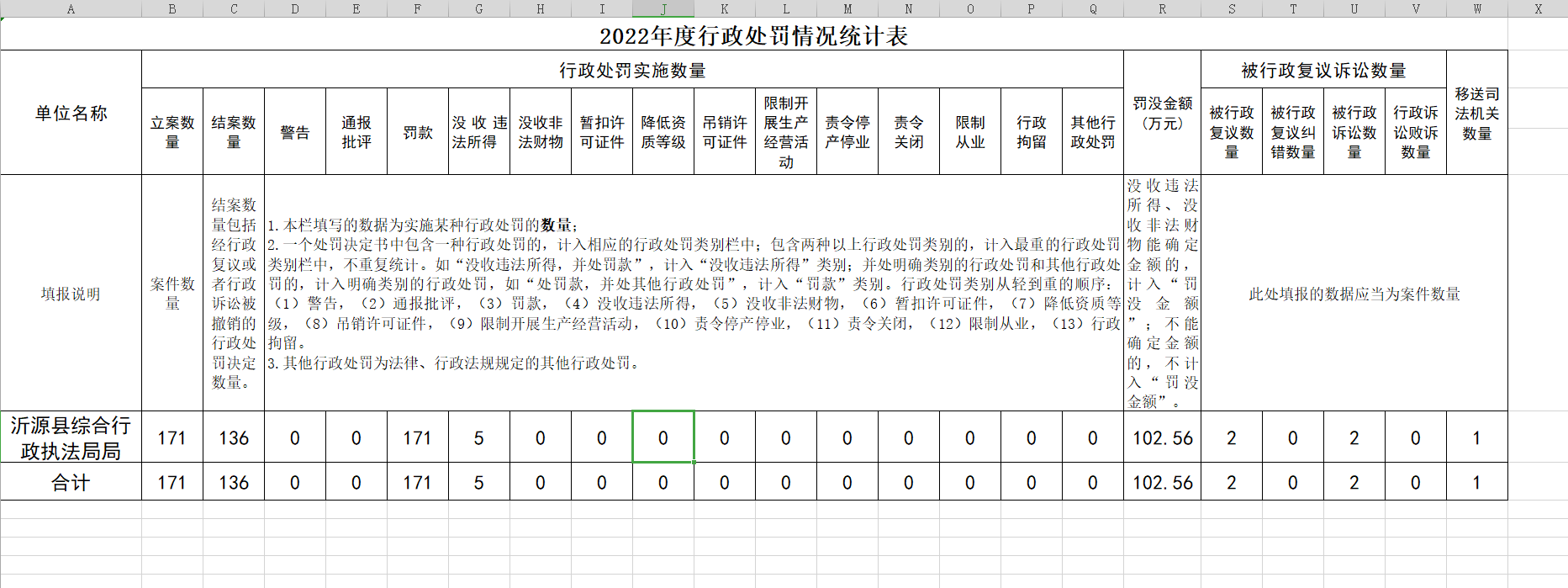1568x588 pixels.
Task: Select the title cell 2022年度行政处罚情况统计表
Action: click(753, 36)
